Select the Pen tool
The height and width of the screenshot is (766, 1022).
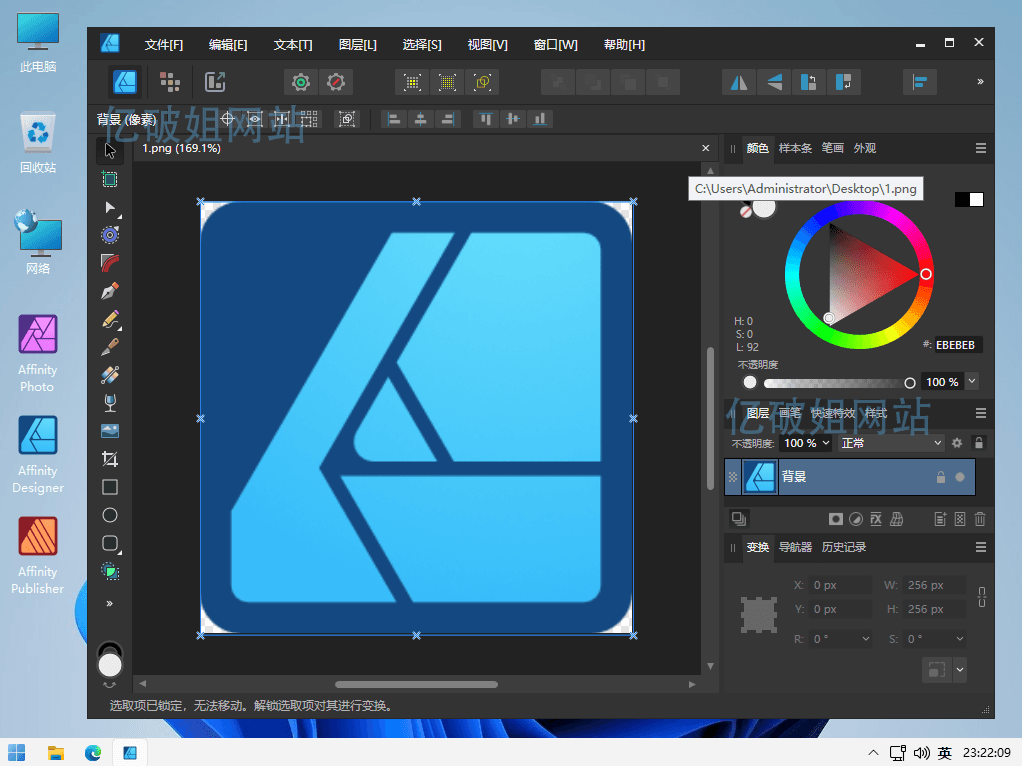[110, 291]
